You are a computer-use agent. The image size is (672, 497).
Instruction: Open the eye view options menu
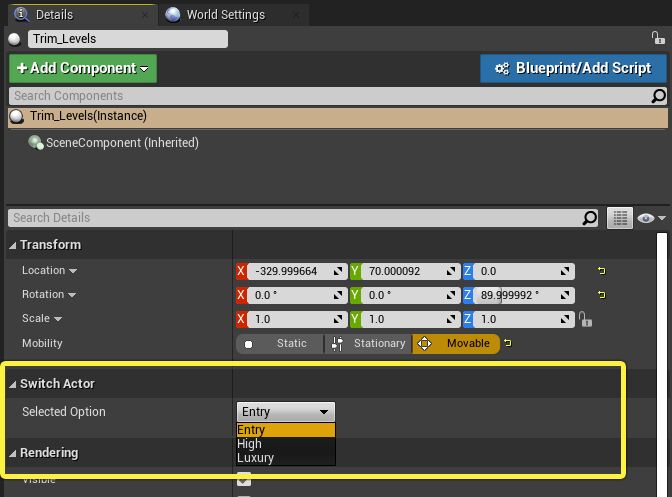[x=650, y=218]
